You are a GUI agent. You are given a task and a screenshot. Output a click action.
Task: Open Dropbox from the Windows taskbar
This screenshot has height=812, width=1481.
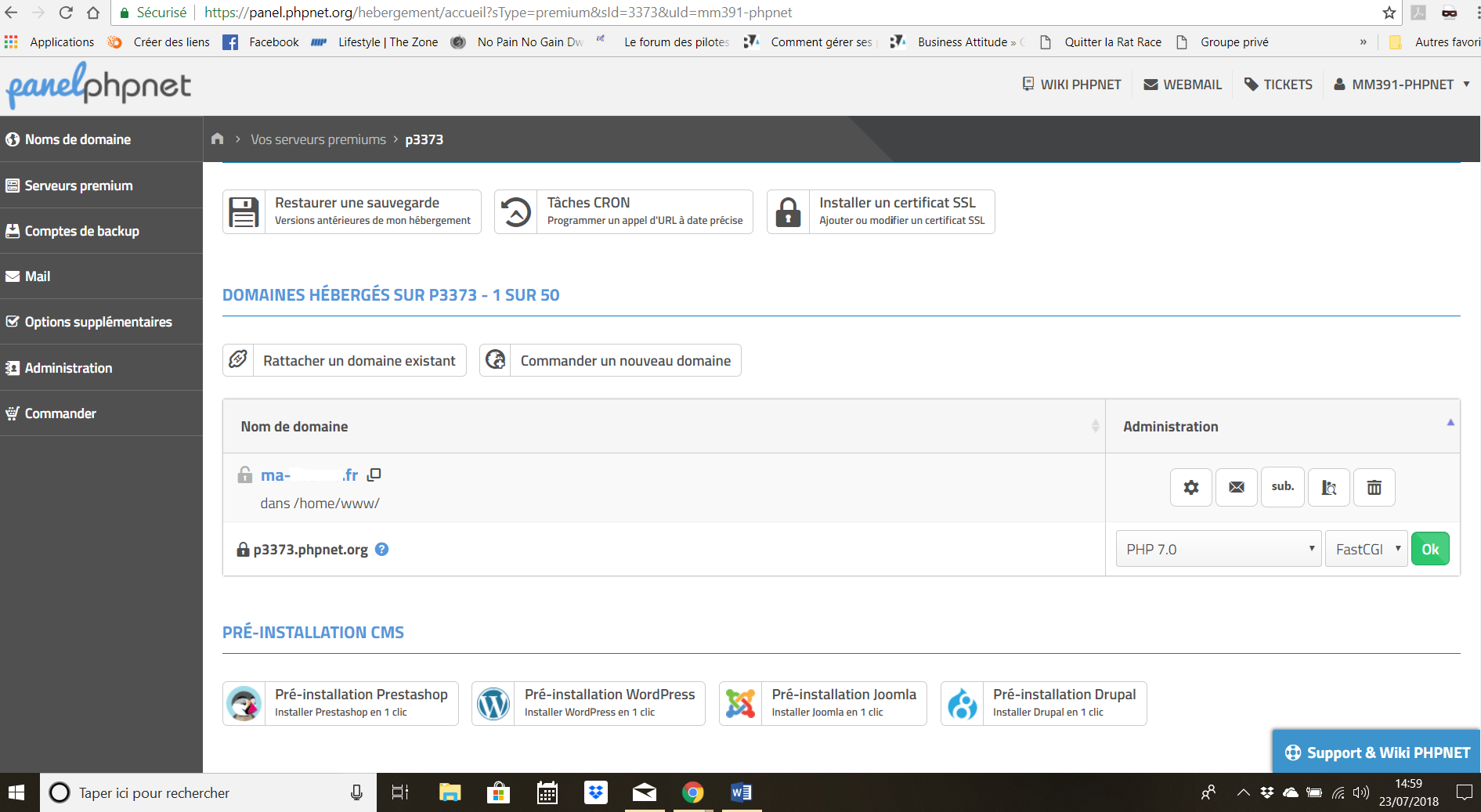(596, 792)
